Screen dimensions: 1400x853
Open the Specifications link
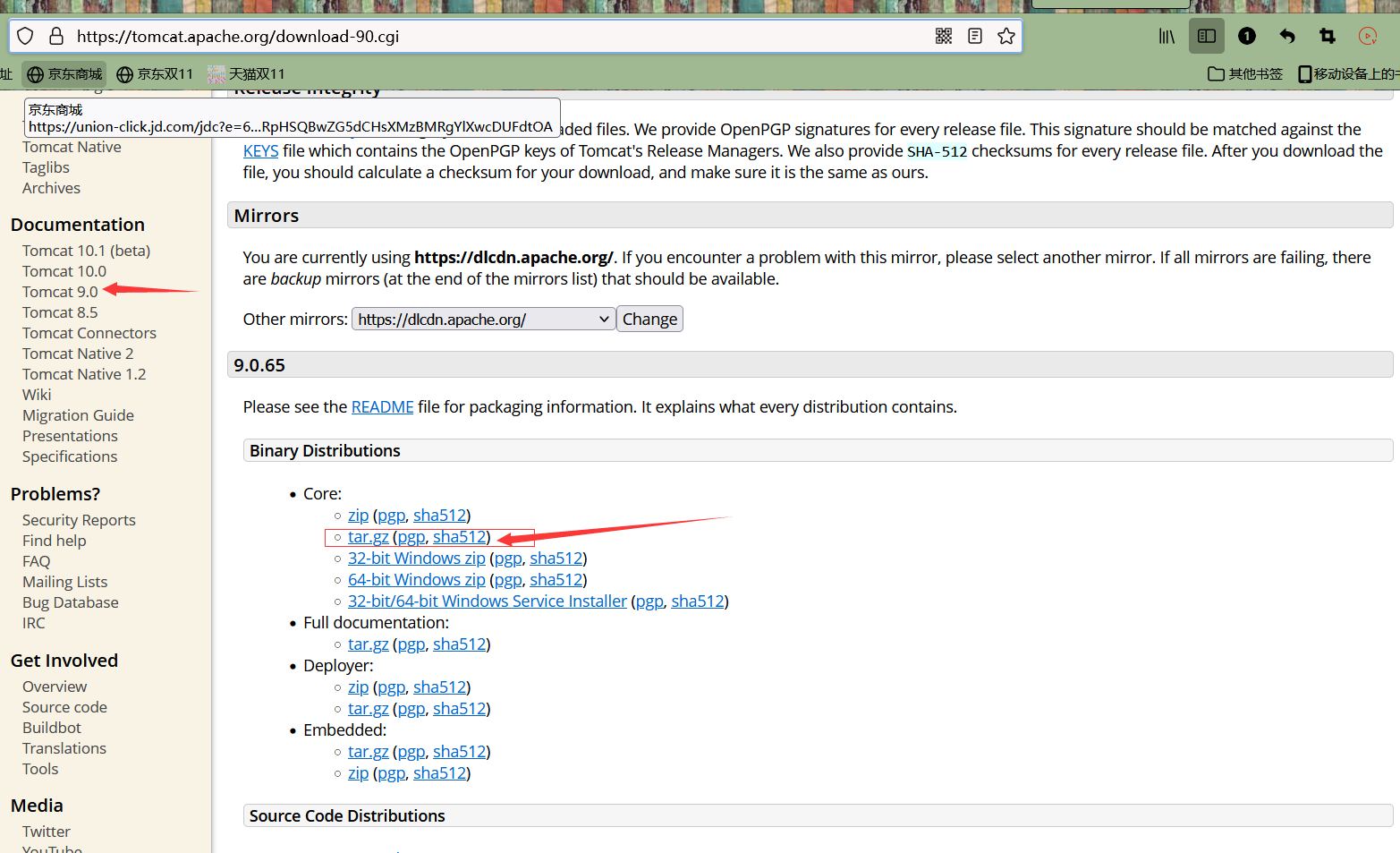(x=70, y=457)
